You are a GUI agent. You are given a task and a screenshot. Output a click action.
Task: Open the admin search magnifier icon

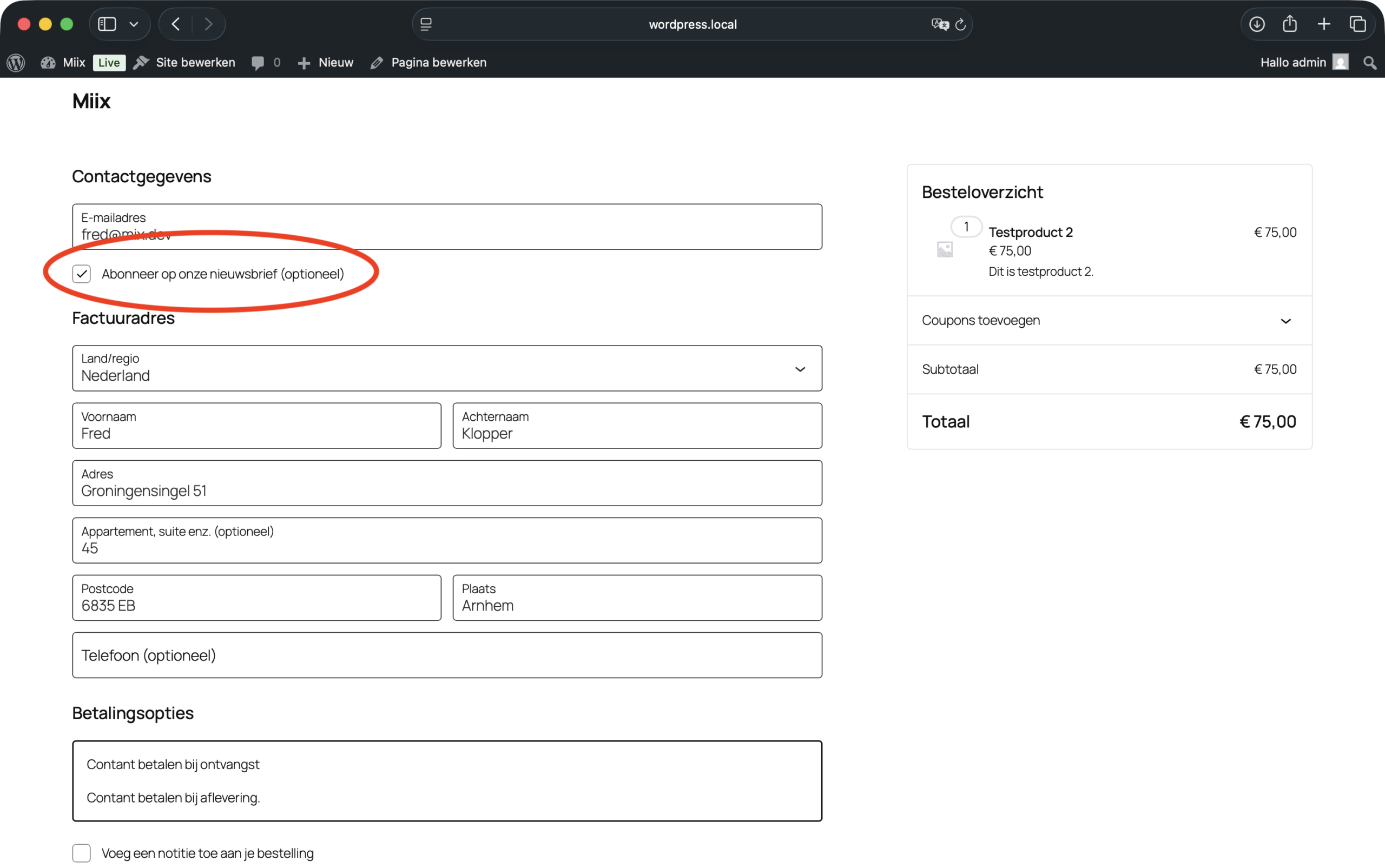click(1369, 62)
